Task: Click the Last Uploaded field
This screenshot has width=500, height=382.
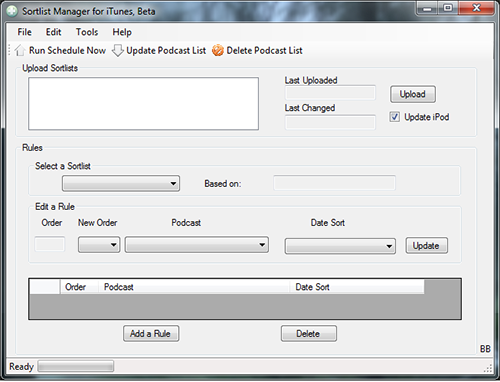Action: 330,93
